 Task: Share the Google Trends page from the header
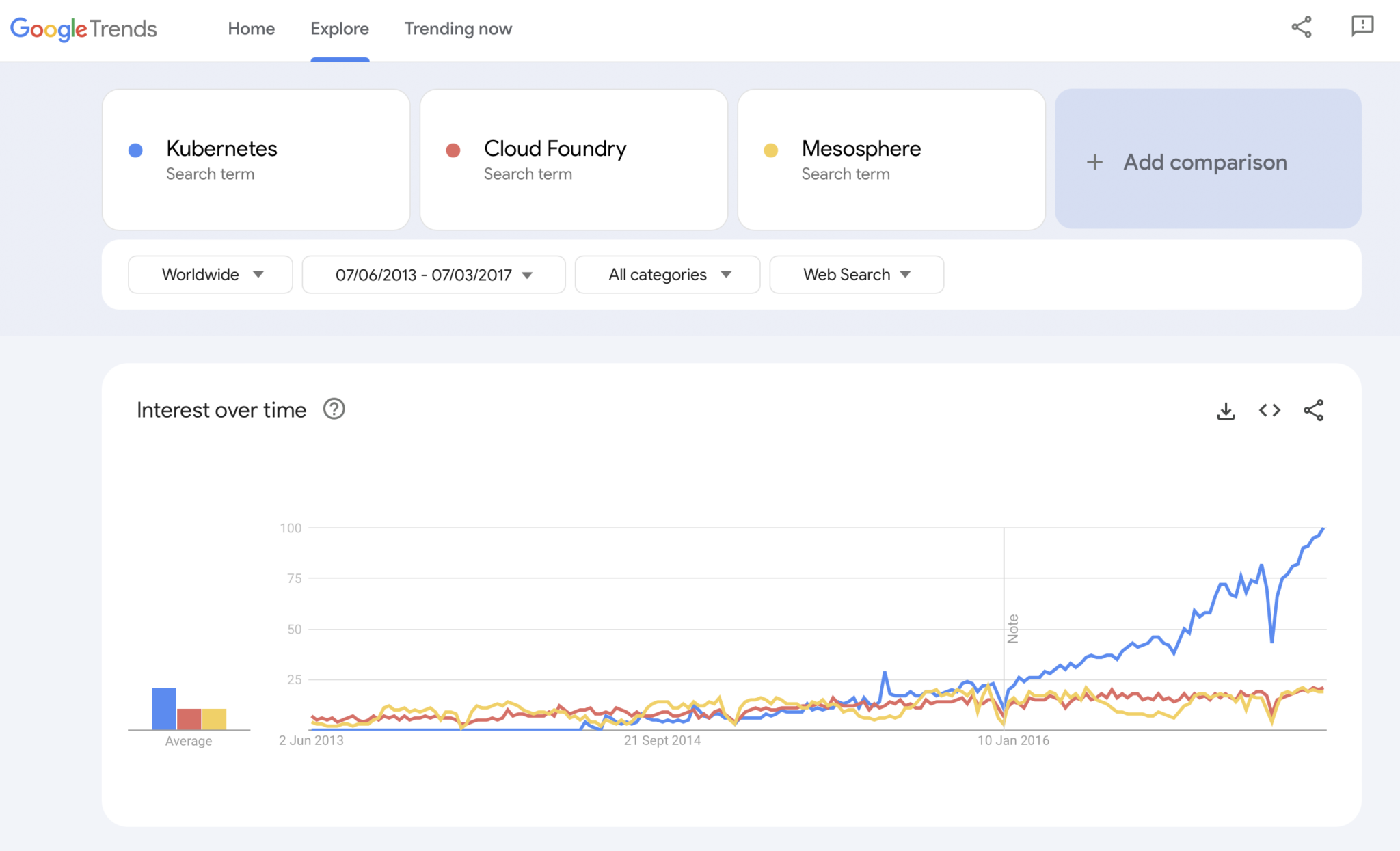tap(1302, 27)
